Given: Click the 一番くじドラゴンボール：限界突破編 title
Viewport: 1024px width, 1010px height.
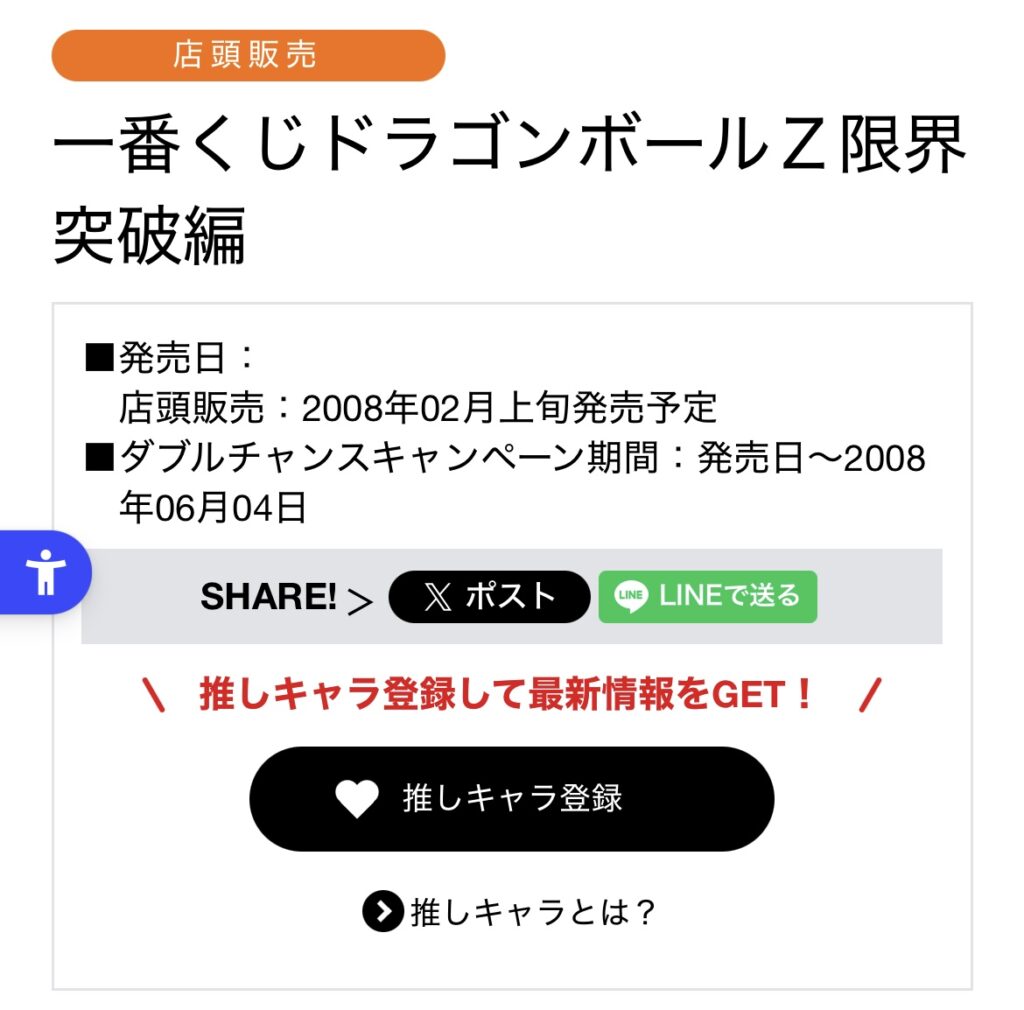Looking at the screenshot, I should point(509,191).
